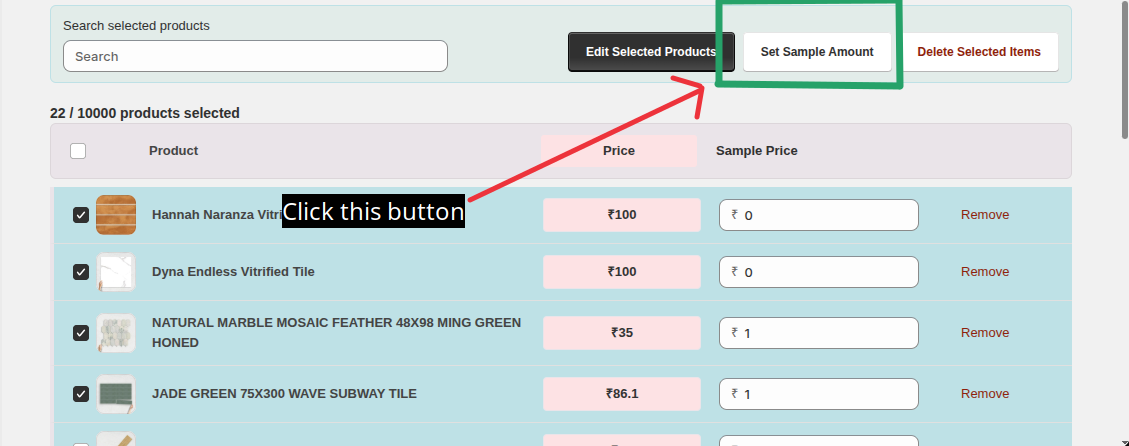The width and height of the screenshot is (1129, 446).
Task: Click the JADE GREEN 75X300 WAVE SUBWAY TILE name
Action: tap(284, 393)
